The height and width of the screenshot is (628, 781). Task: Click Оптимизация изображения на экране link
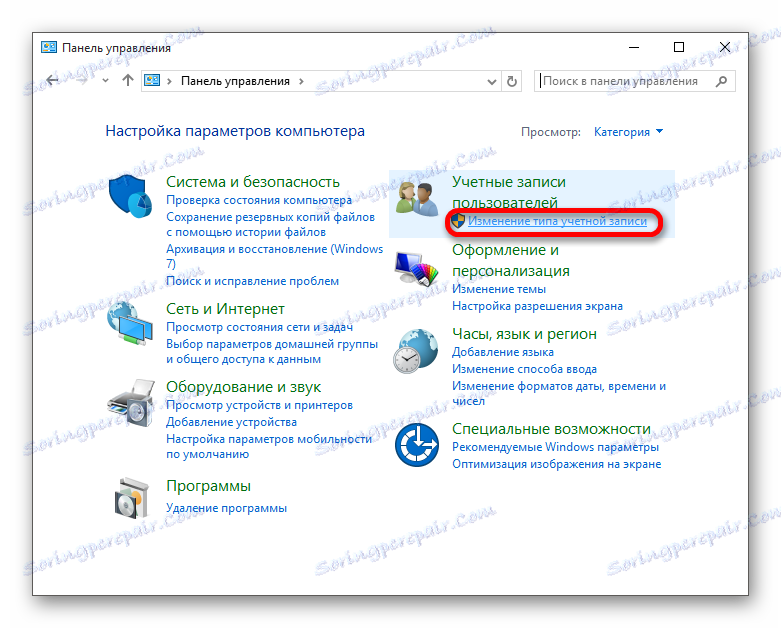[x=556, y=464]
